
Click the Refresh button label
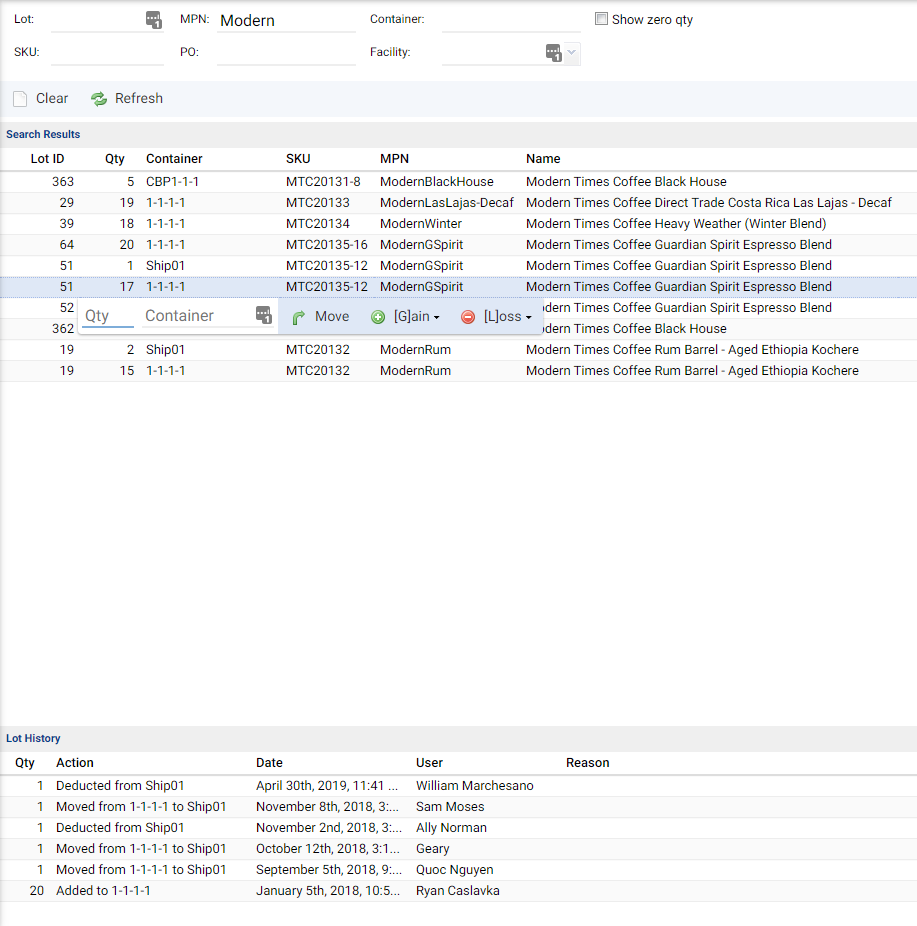(x=139, y=99)
